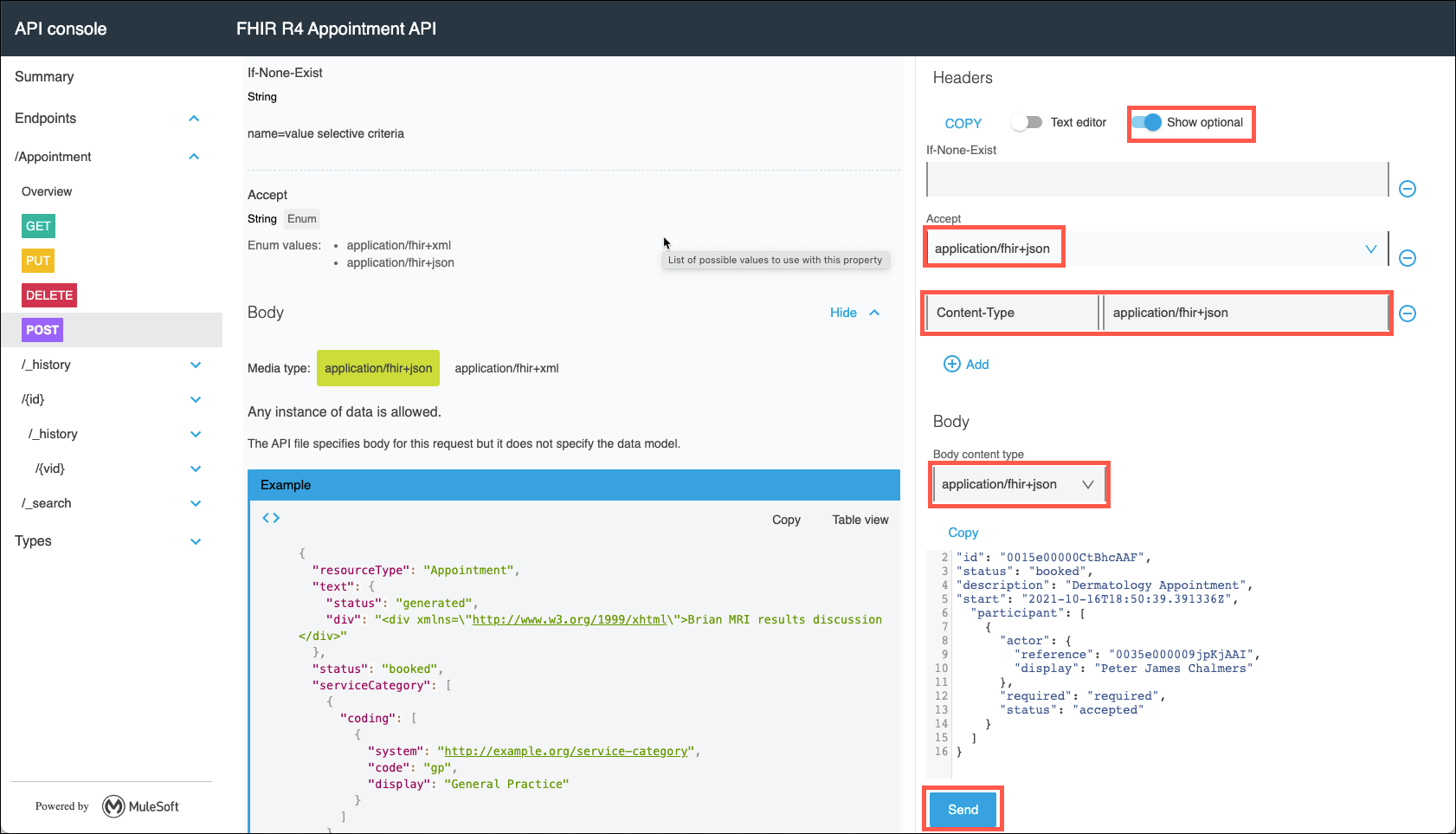1456x834 pixels.
Task: Remove the Accept header with minus icon
Action: [x=1408, y=258]
